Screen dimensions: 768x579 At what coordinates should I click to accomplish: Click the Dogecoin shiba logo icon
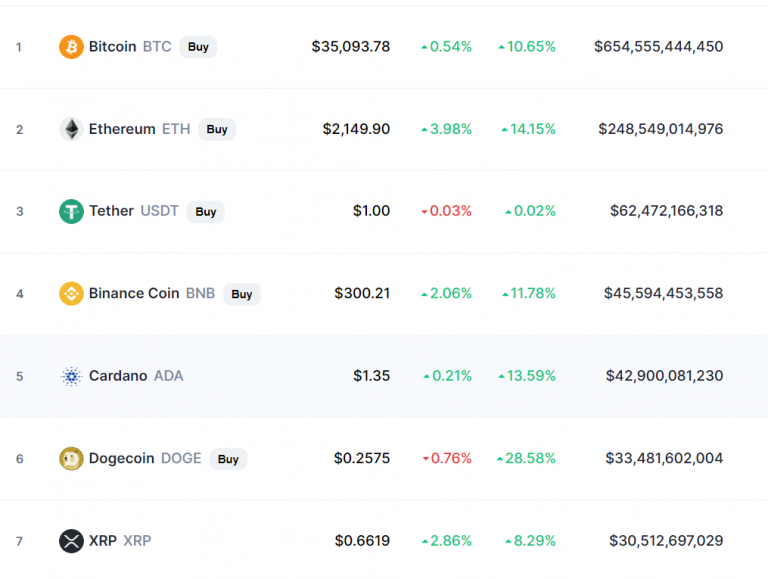(x=71, y=459)
